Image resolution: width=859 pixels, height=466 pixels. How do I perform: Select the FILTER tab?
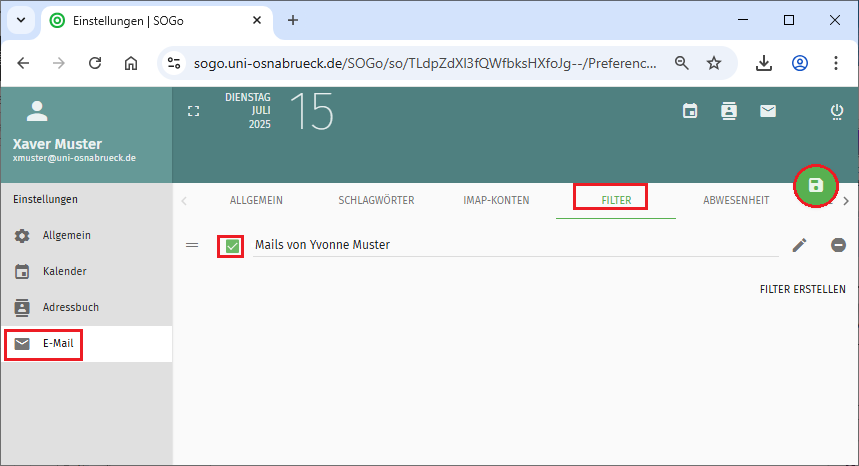616,200
